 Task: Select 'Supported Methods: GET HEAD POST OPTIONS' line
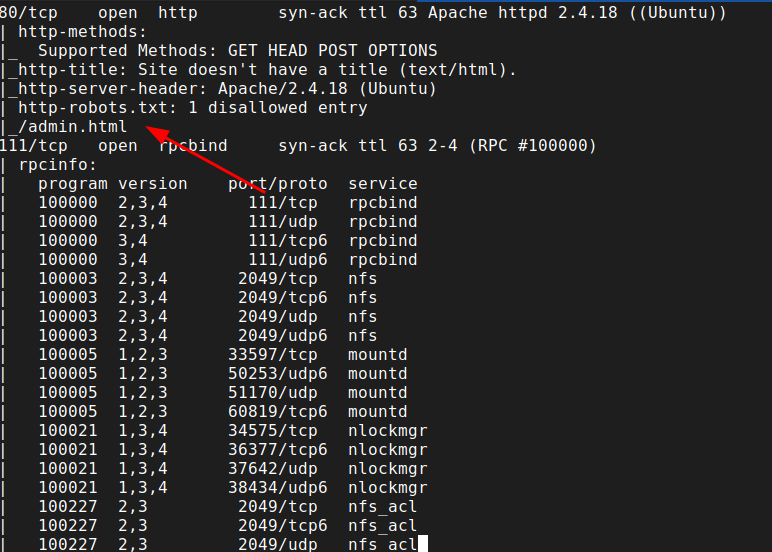pyautogui.click(x=238, y=51)
